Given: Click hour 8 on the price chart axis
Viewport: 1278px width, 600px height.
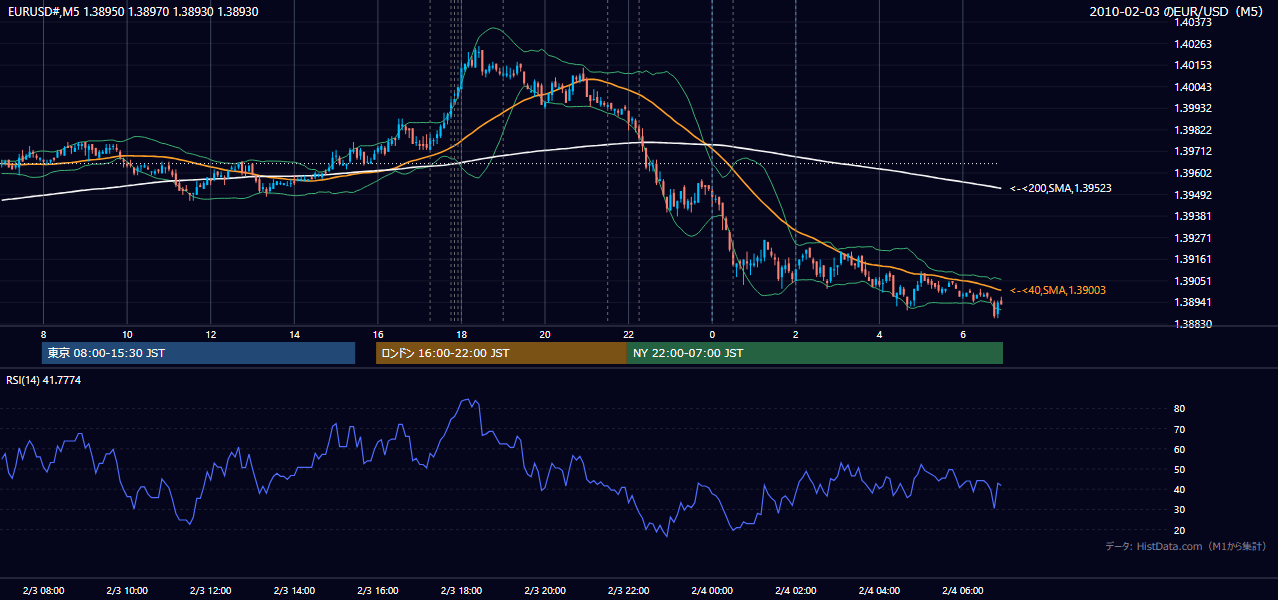Looking at the screenshot, I should (43, 334).
